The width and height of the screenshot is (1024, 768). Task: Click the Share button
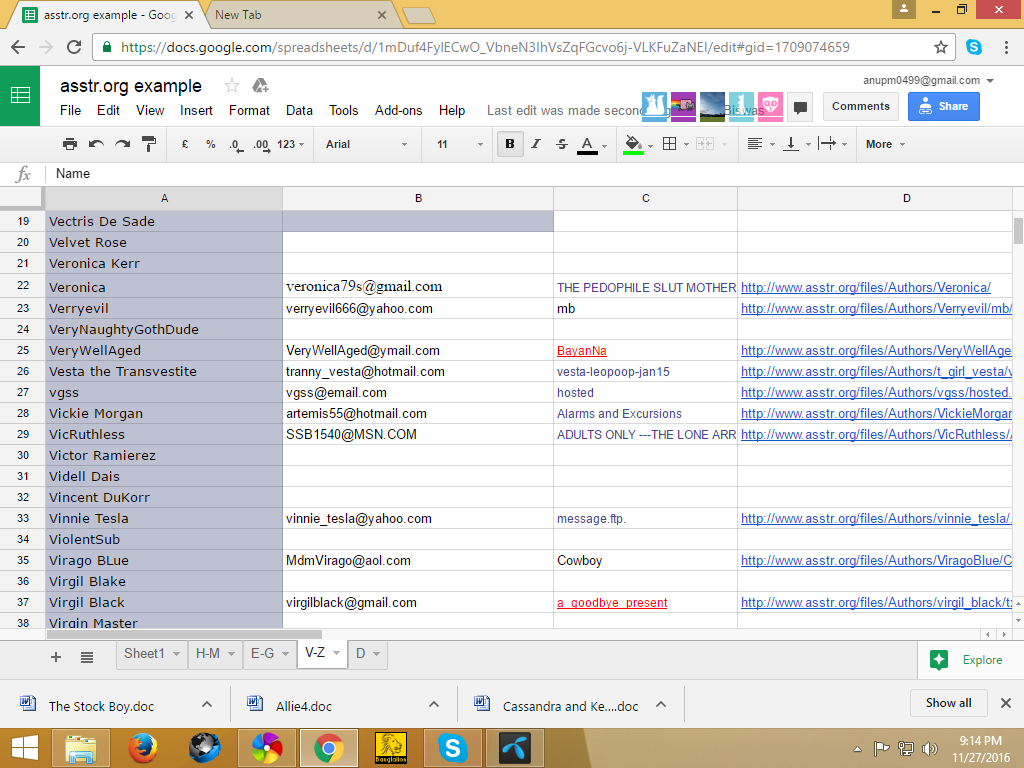coord(943,106)
